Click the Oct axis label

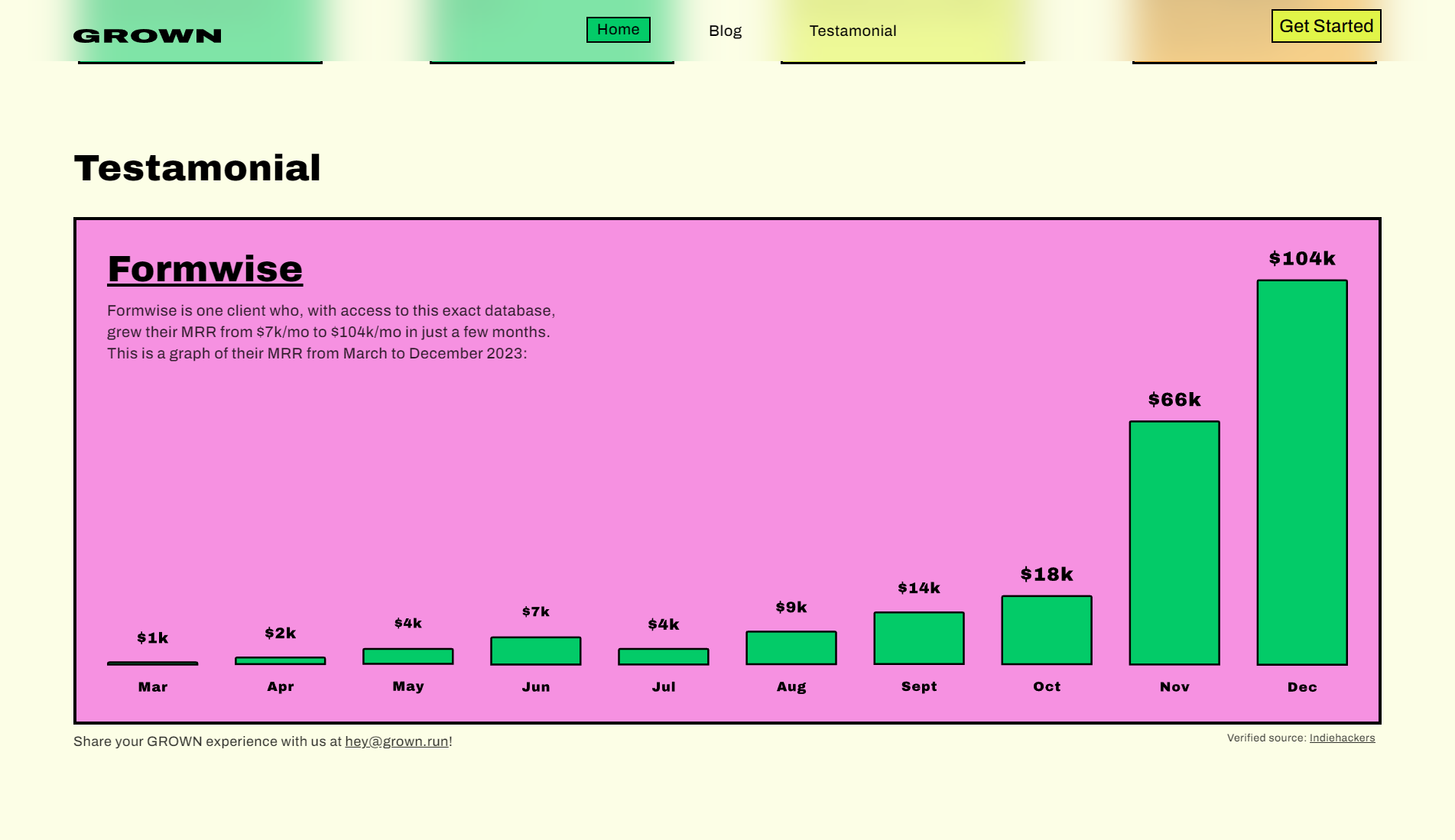[x=1047, y=686]
